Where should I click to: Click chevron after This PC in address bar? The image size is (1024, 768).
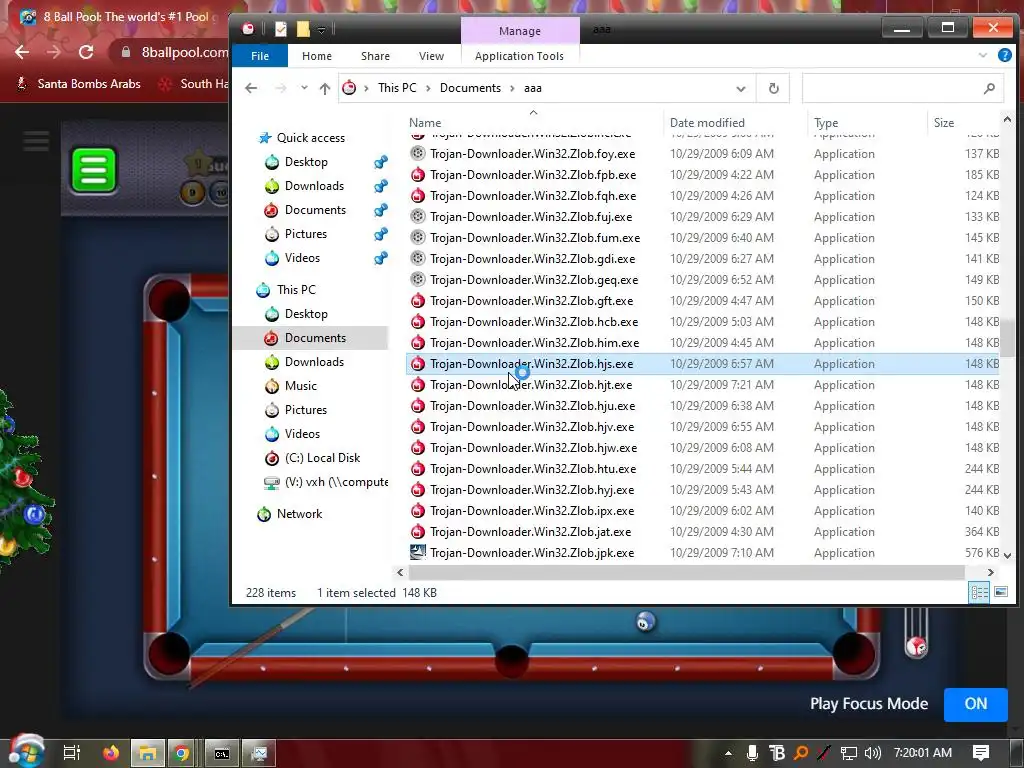coord(428,88)
